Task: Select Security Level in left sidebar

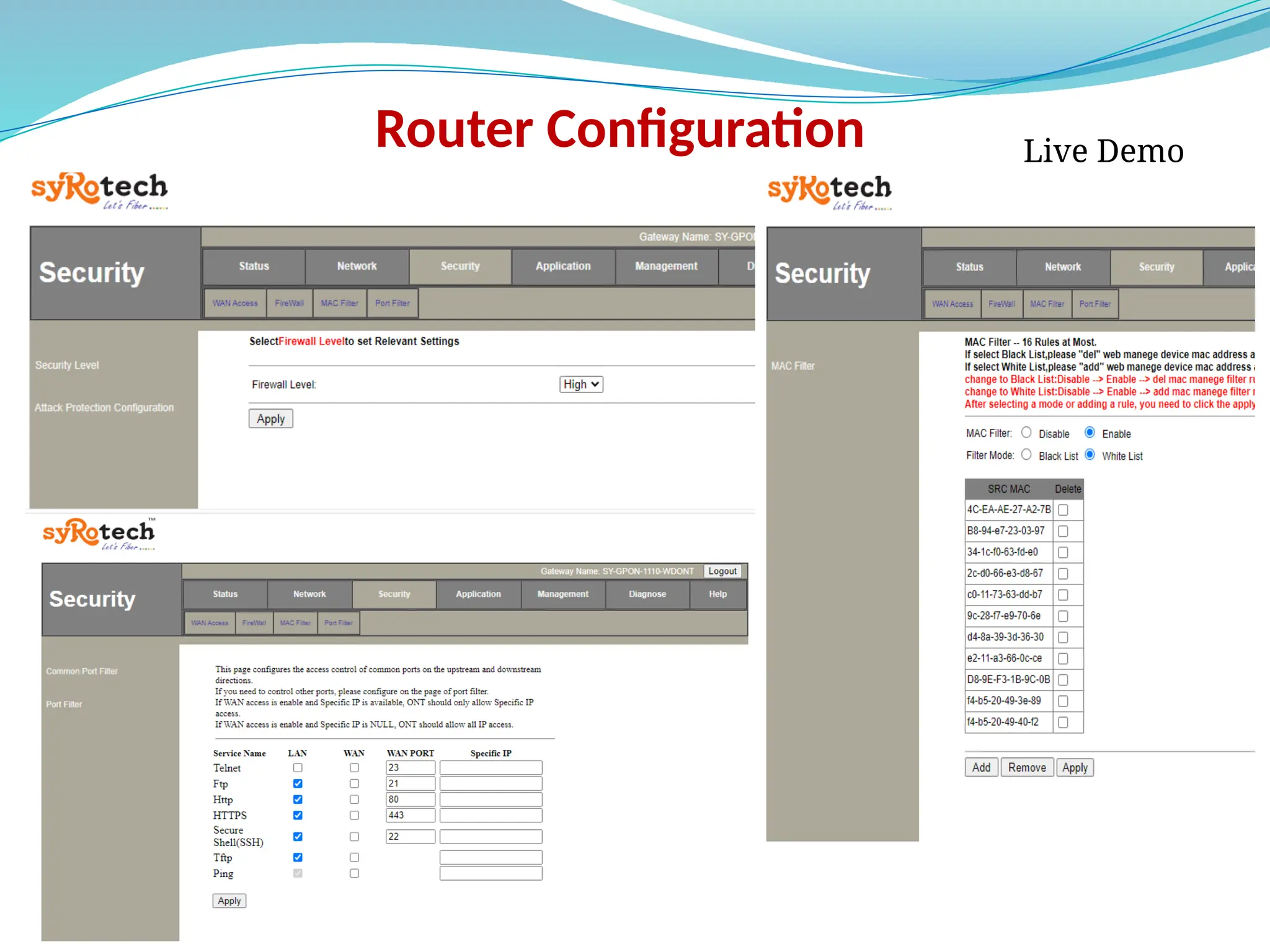Action: [x=67, y=365]
